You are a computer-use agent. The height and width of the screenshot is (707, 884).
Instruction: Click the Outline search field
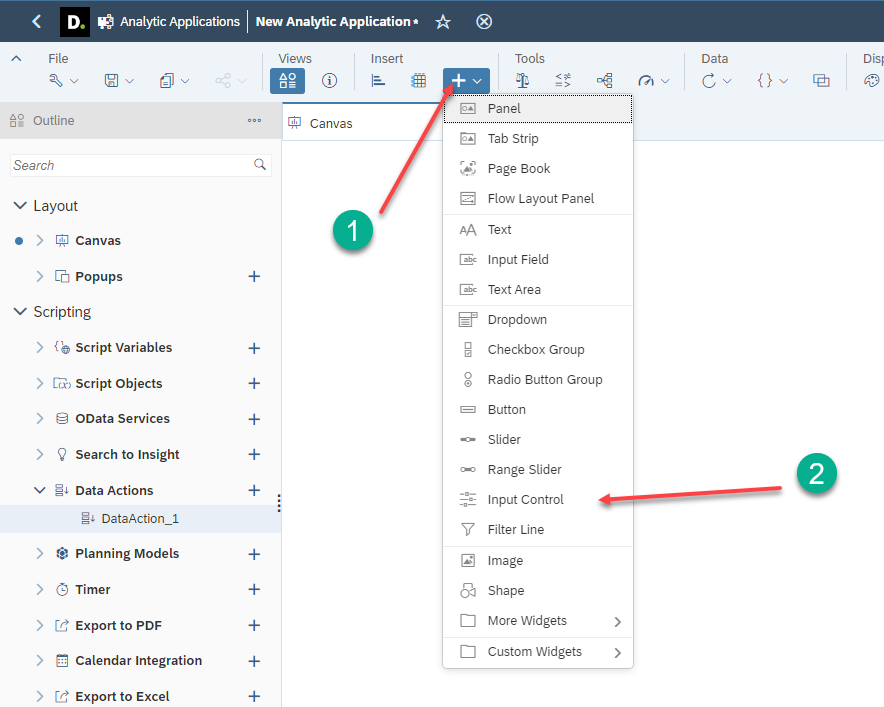[130, 165]
